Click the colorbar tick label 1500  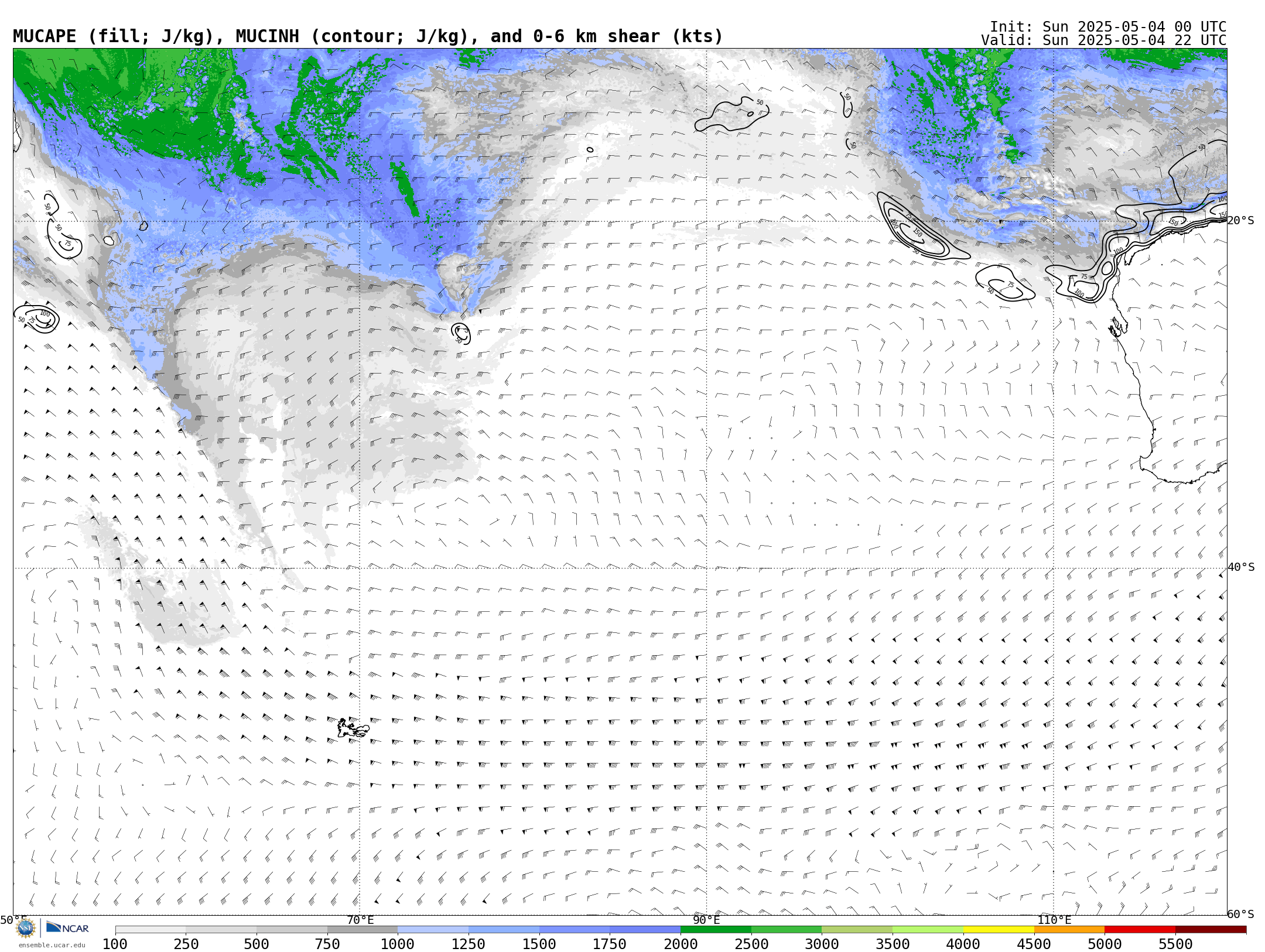coord(539,944)
